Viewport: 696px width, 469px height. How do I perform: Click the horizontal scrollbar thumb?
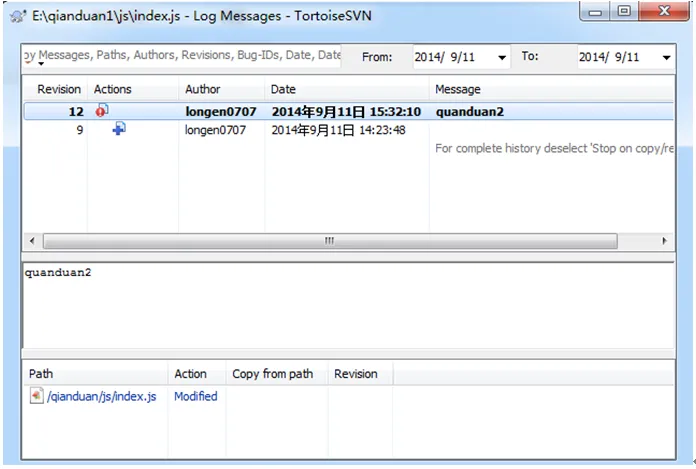(330, 241)
